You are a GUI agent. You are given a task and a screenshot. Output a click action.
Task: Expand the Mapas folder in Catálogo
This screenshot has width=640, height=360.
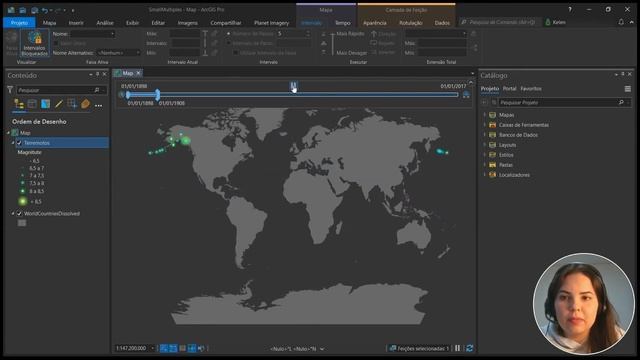point(485,115)
